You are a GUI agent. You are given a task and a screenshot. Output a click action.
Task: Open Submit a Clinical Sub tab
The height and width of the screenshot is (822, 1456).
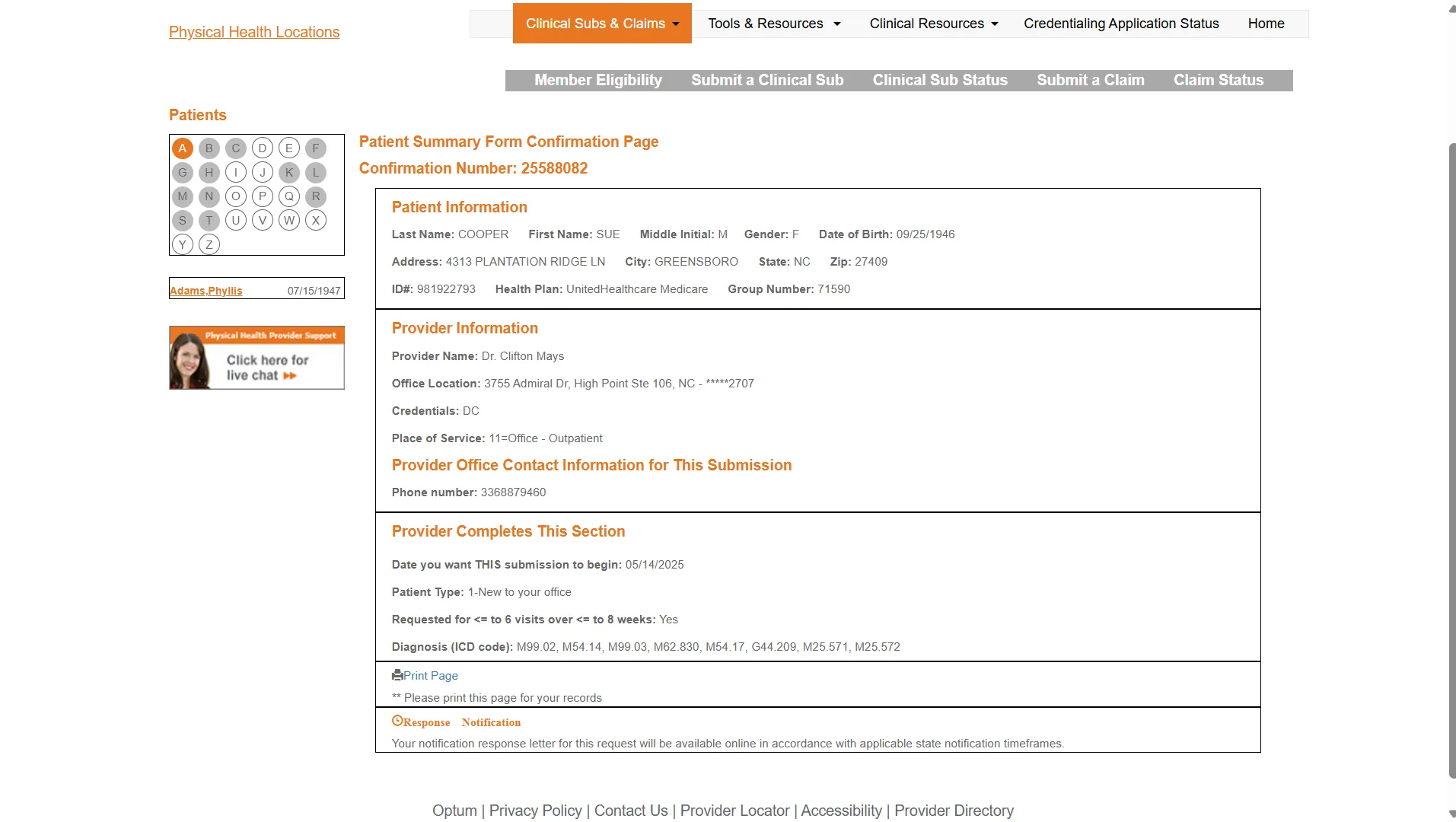point(767,80)
